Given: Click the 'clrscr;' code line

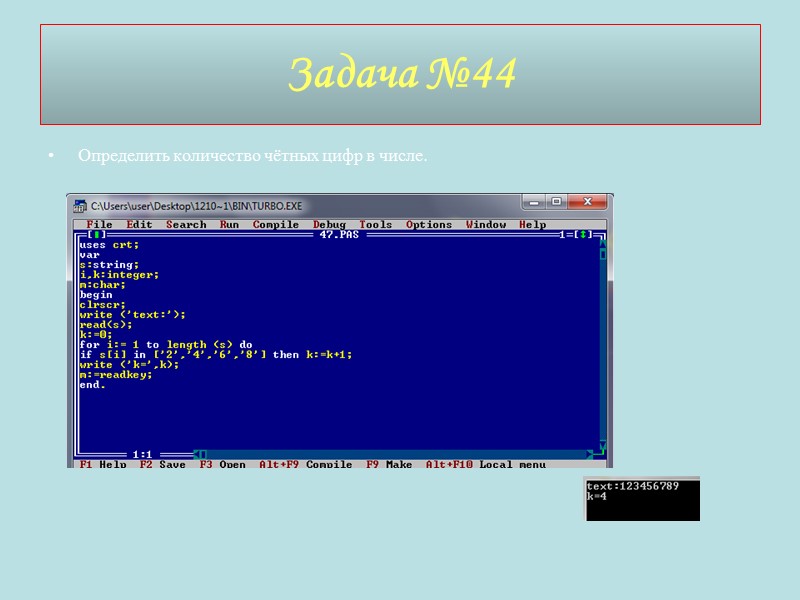Looking at the screenshot, I should coord(103,305).
